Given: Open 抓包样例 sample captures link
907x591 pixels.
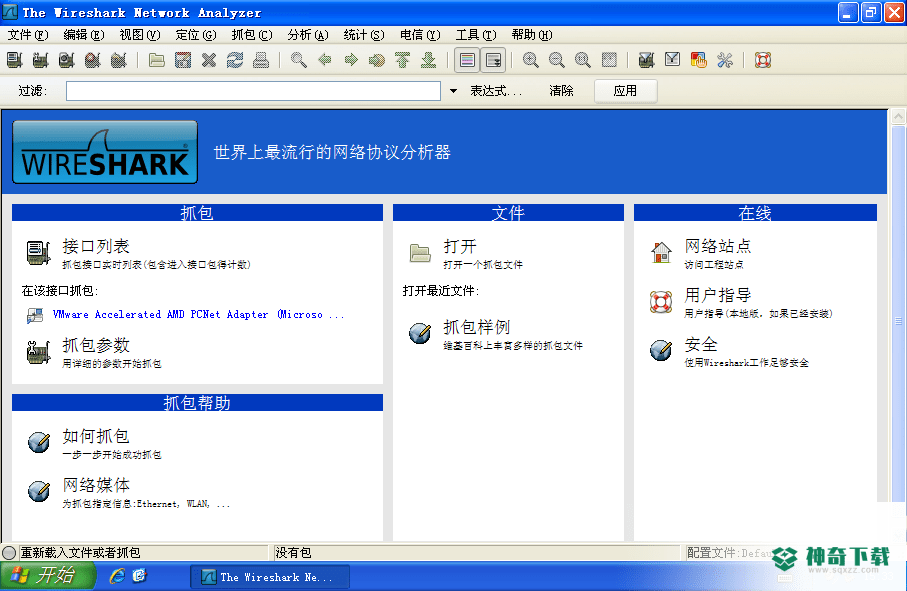Looking at the screenshot, I should click(x=477, y=327).
